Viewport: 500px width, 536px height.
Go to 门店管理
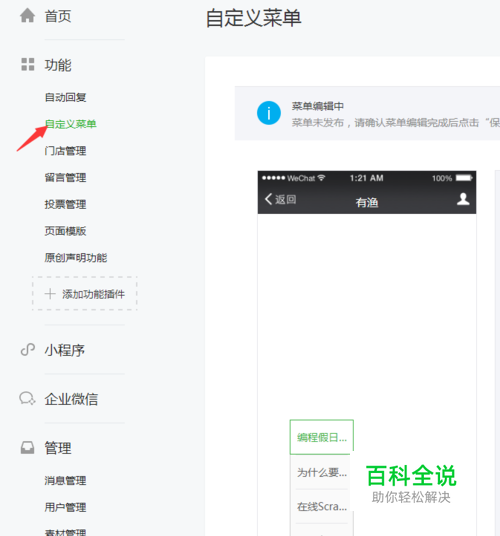tap(65, 151)
